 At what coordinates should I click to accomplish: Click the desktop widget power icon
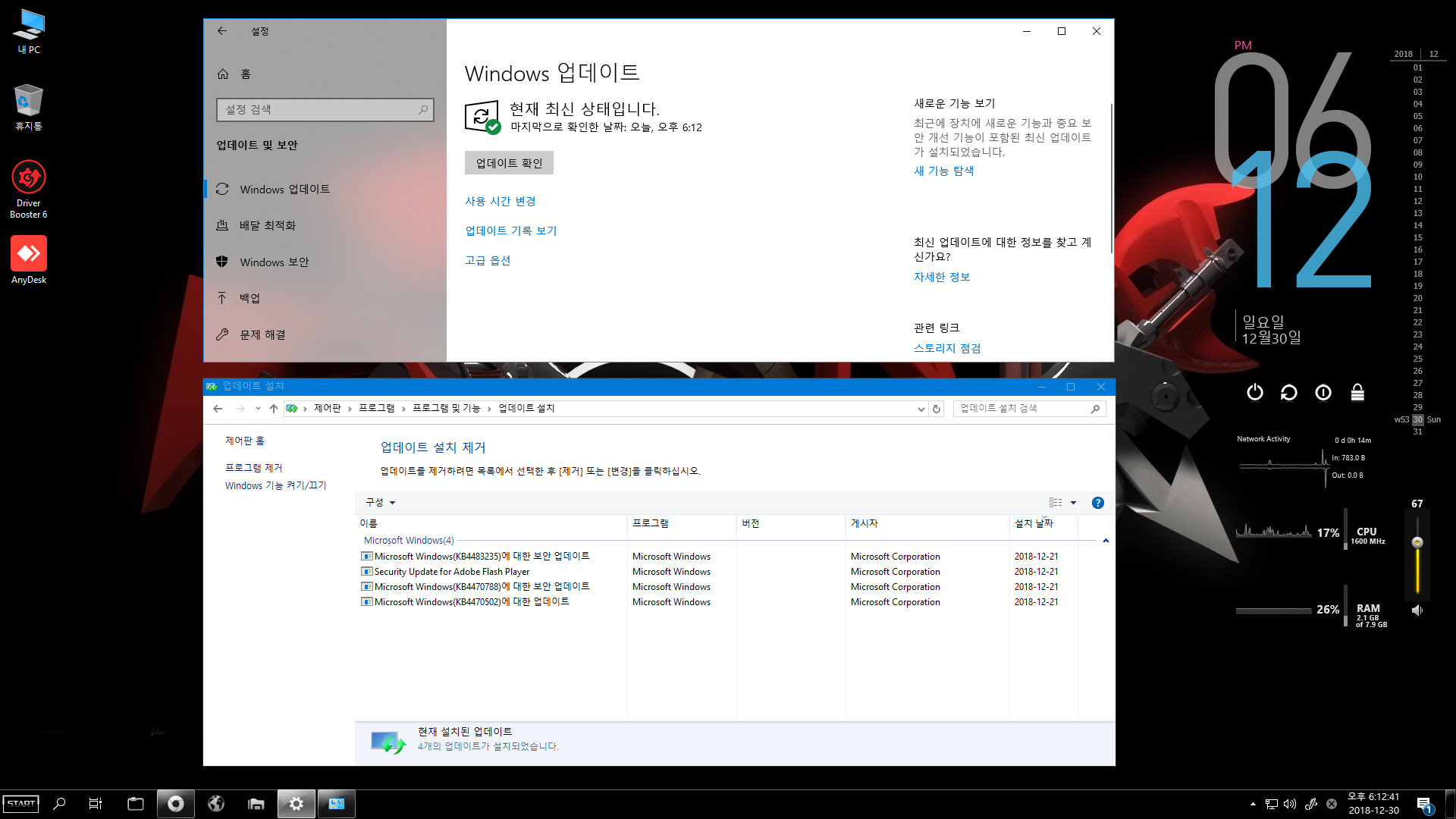pyautogui.click(x=1255, y=392)
